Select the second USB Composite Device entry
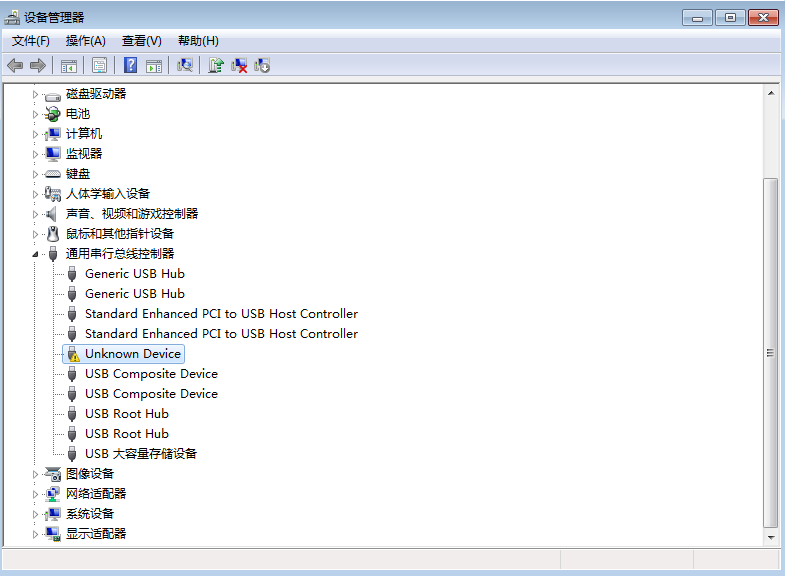The height and width of the screenshot is (576, 785). pyautogui.click(x=151, y=394)
